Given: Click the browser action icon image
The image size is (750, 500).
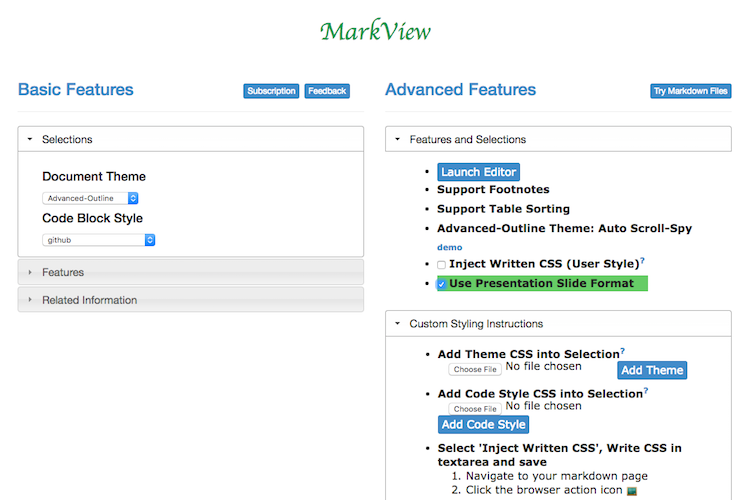Looking at the screenshot, I should (x=632, y=491).
